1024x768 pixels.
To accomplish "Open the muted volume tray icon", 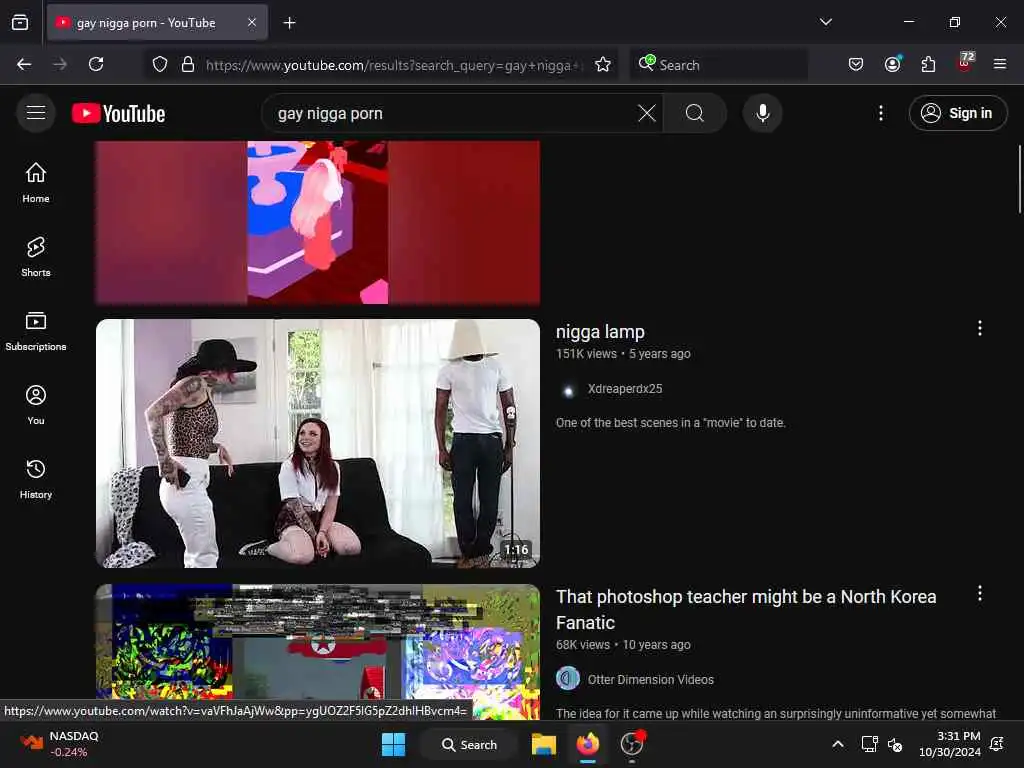I will point(895,744).
